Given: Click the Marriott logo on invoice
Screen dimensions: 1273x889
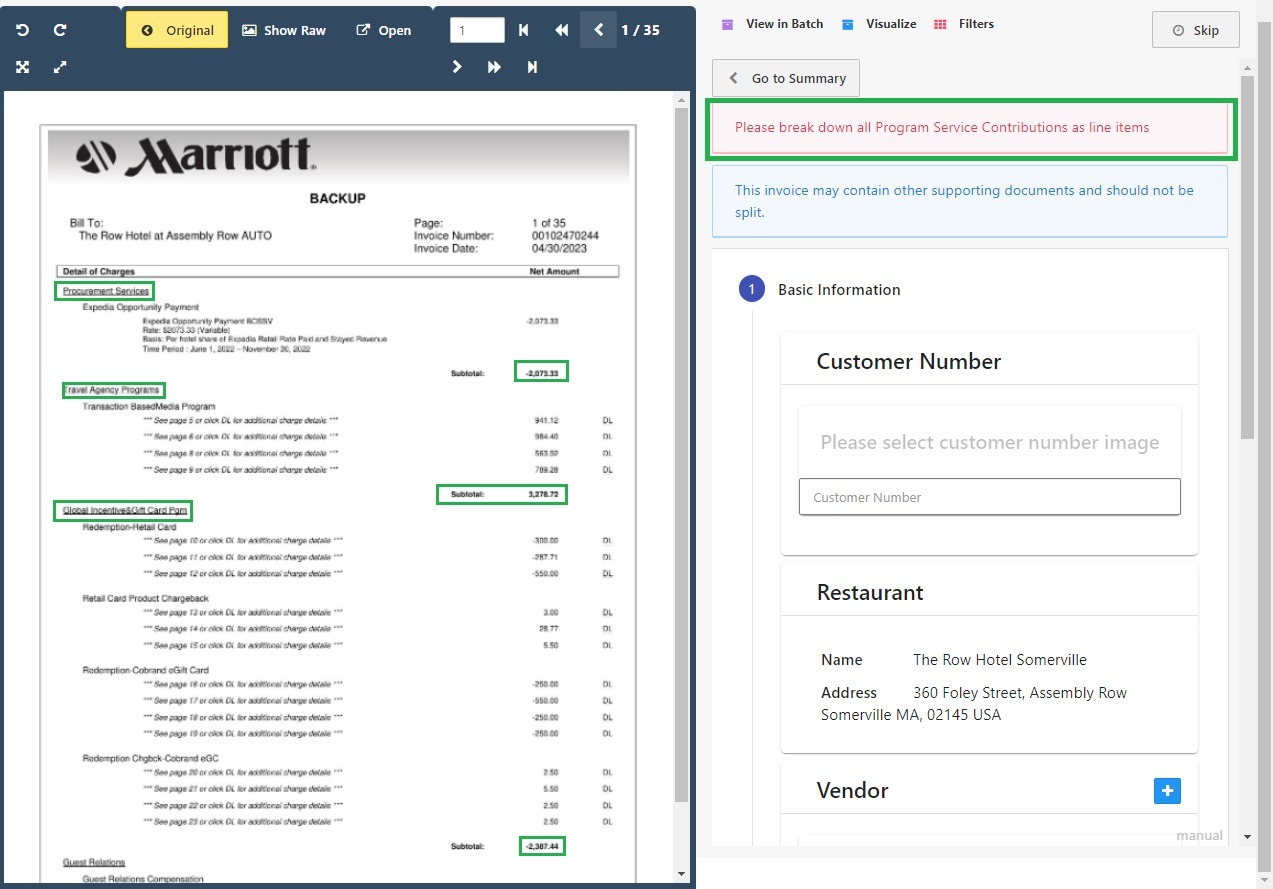Looking at the screenshot, I should [197, 156].
